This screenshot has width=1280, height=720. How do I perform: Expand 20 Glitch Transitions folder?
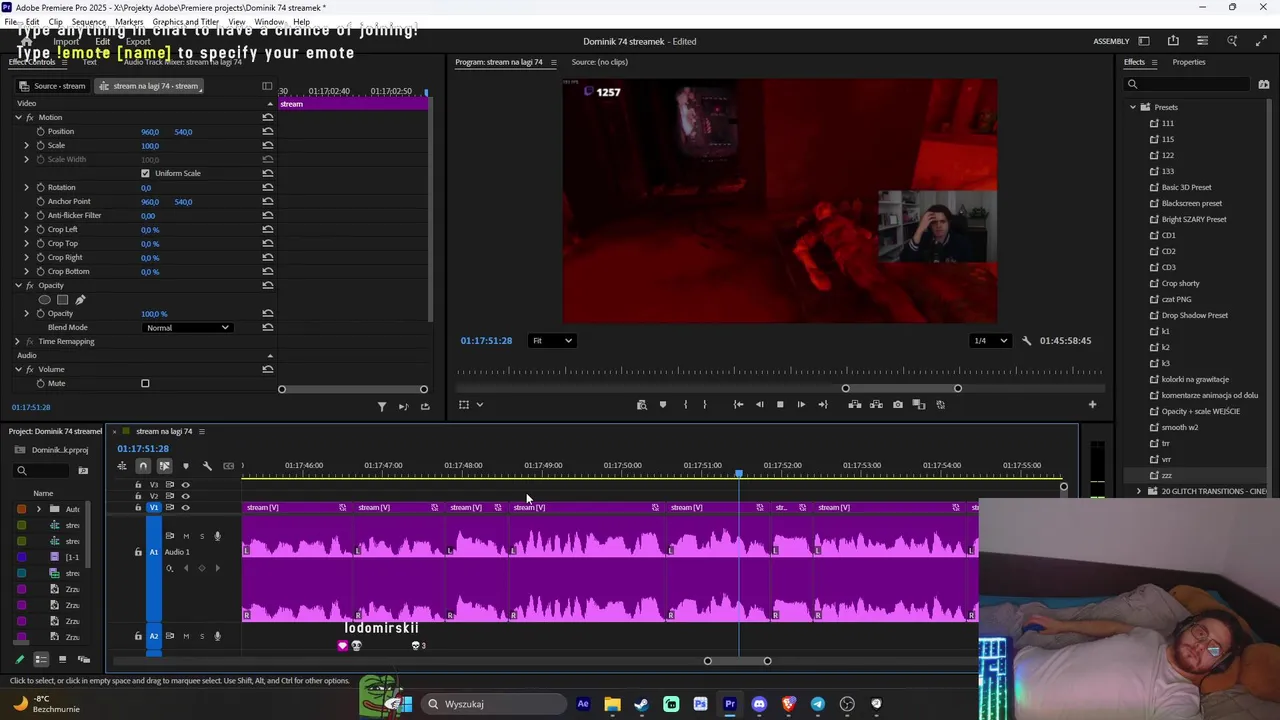click(1139, 491)
